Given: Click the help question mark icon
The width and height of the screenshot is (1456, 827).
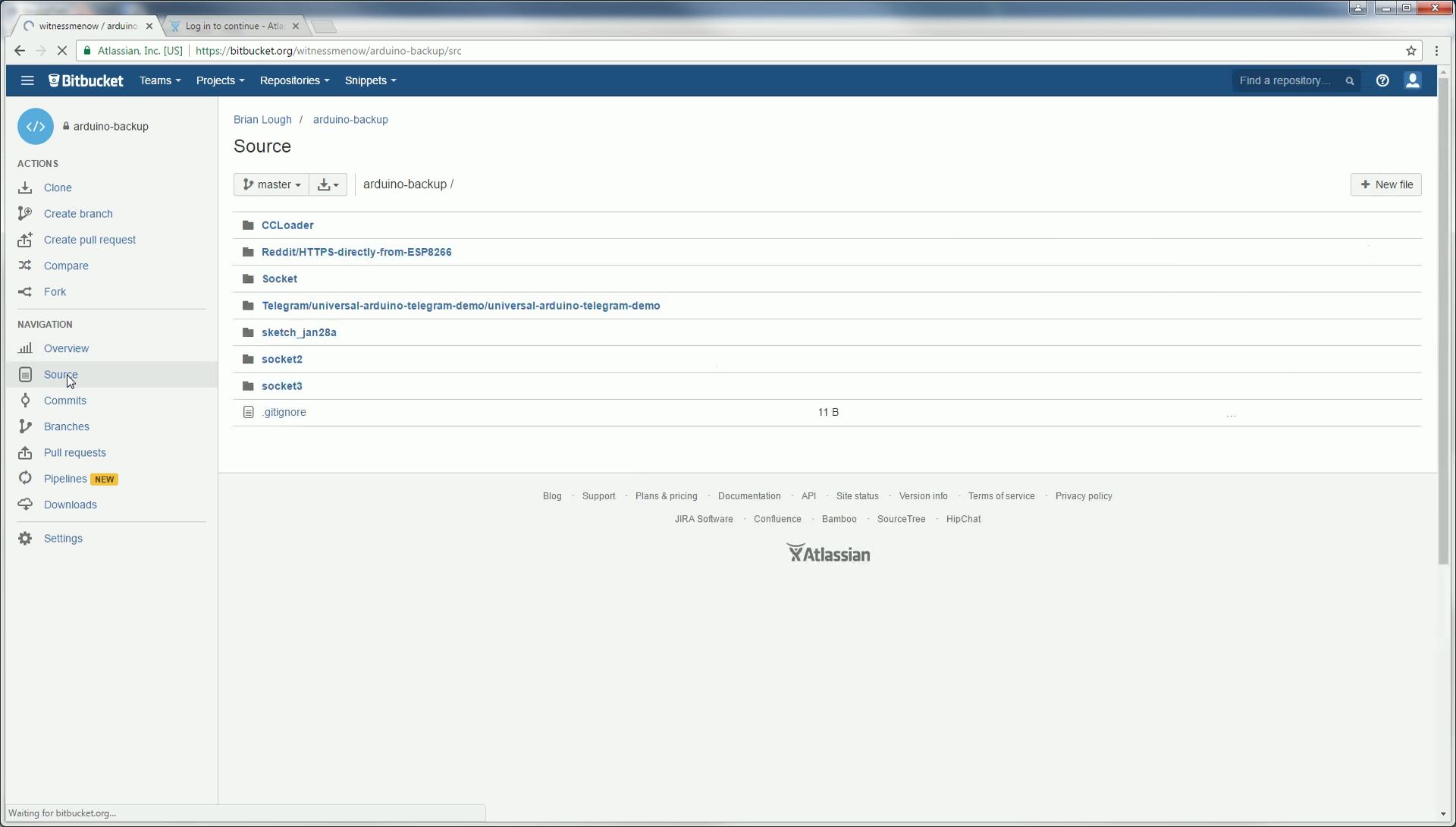Looking at the screenshot, I should pos(1382,80).
